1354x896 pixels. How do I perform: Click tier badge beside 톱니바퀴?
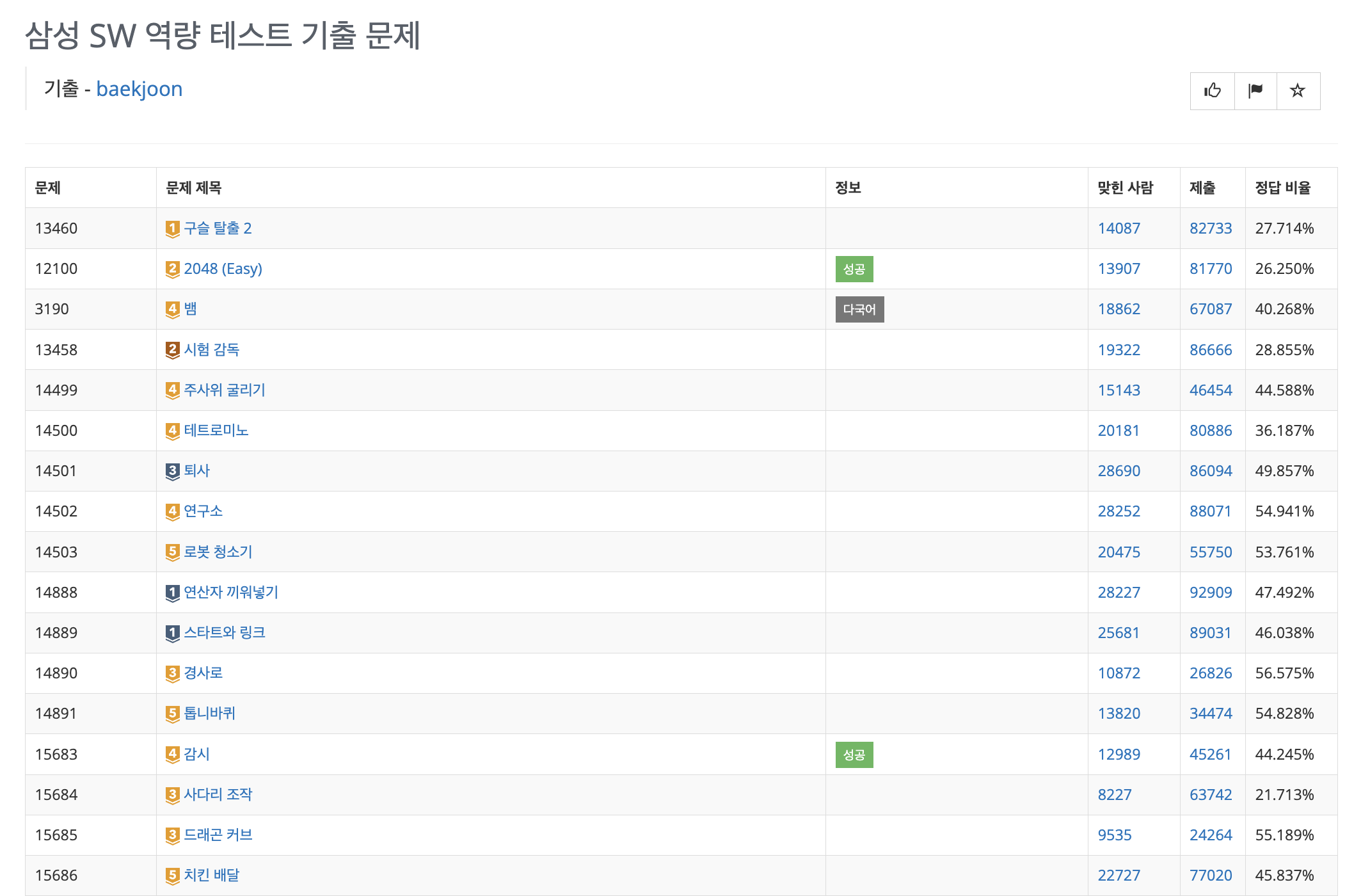pos(172,714)
